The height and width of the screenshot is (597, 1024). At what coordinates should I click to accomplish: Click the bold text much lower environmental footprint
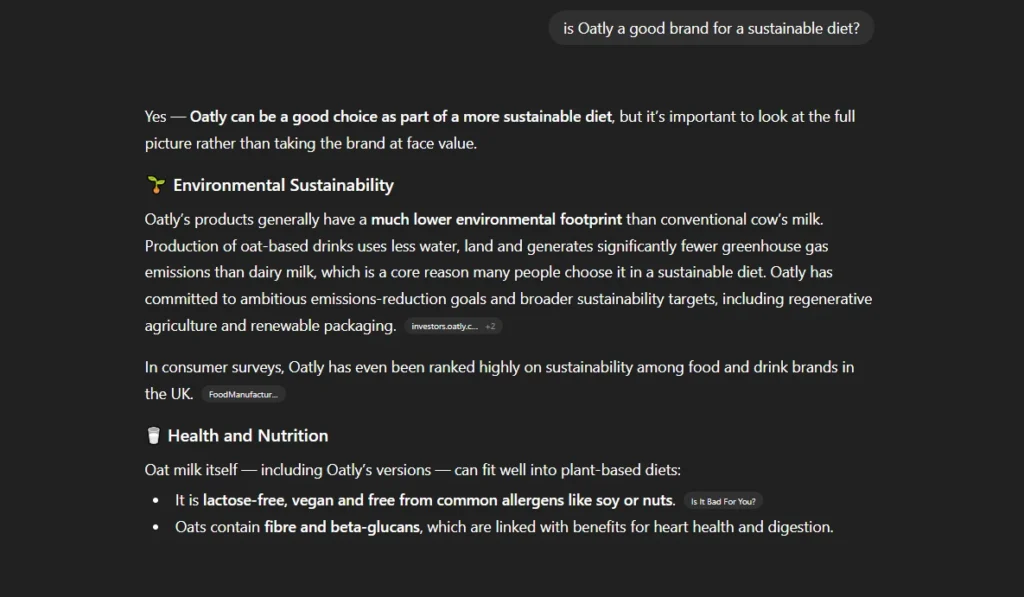[497, 219]
